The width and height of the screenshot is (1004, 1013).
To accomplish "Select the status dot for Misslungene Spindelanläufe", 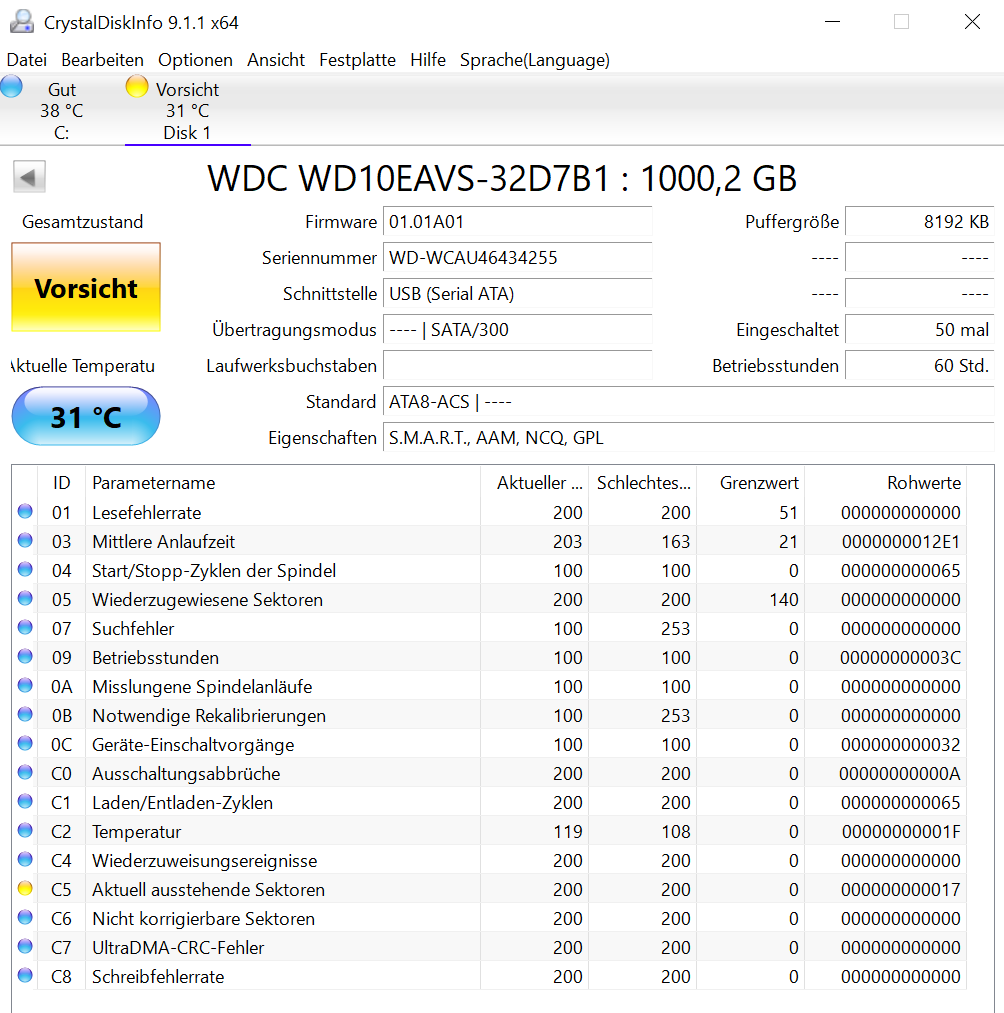I will coord(25,686).
